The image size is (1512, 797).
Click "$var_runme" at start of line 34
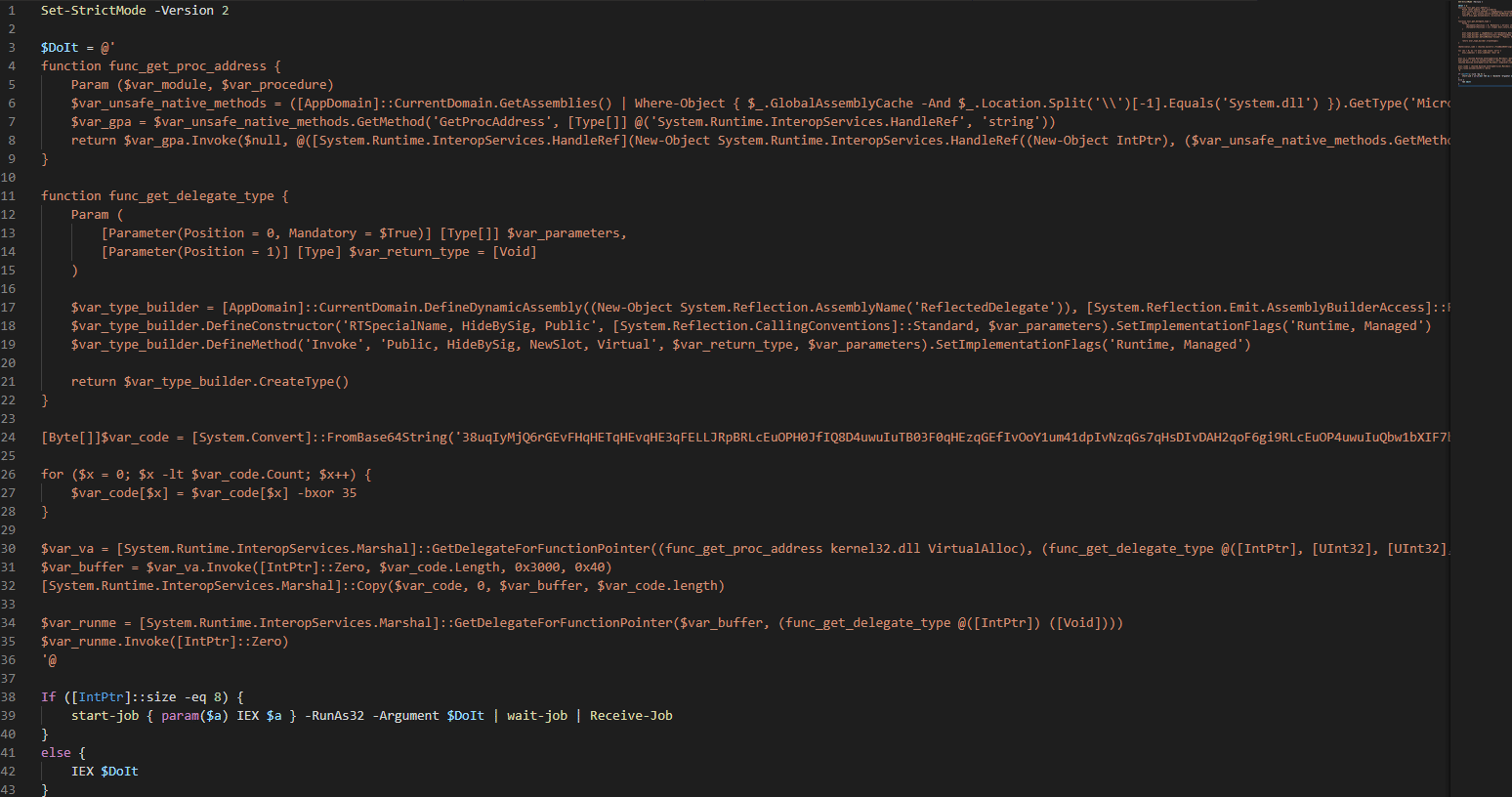[x=78, y=623]
